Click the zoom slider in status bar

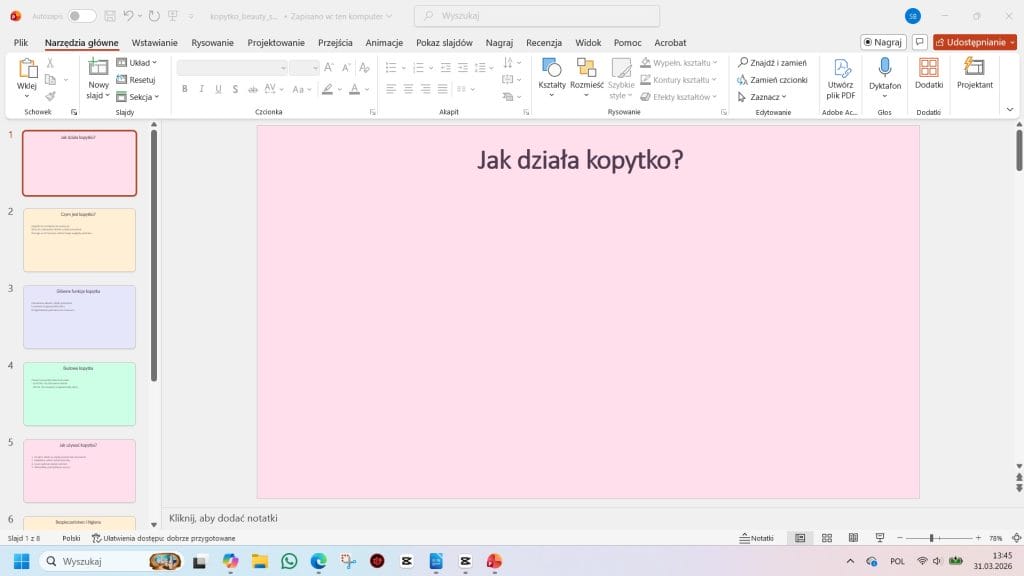(x=931, y=538)
